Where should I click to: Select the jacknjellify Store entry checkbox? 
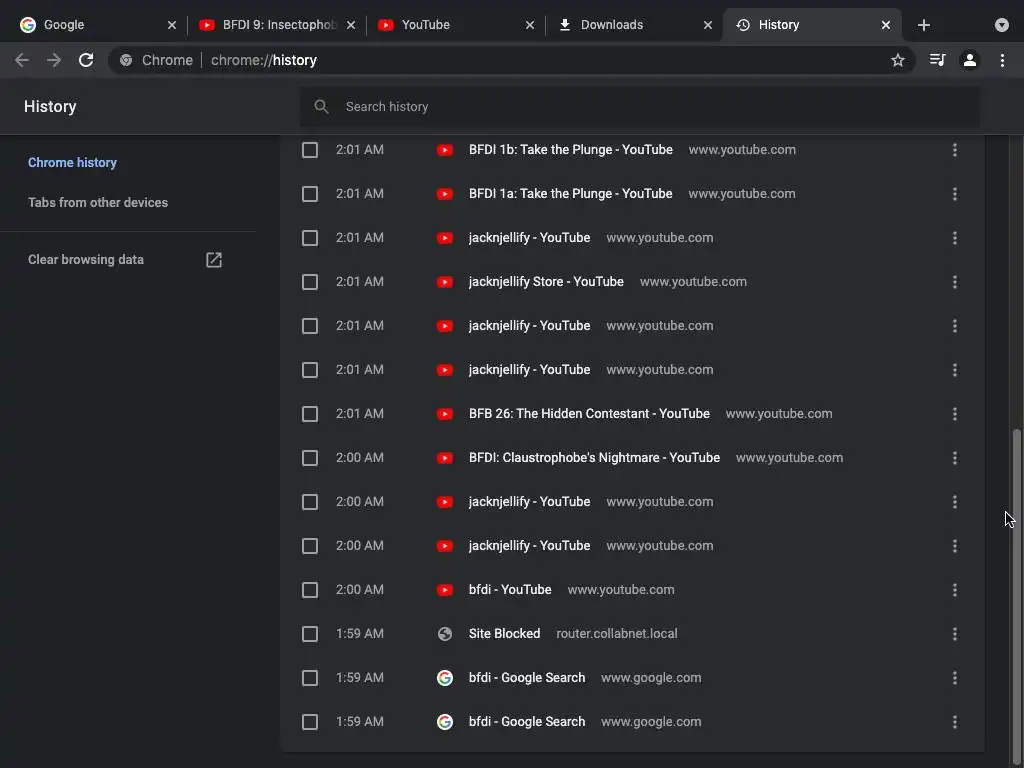[x=310, y=281]
